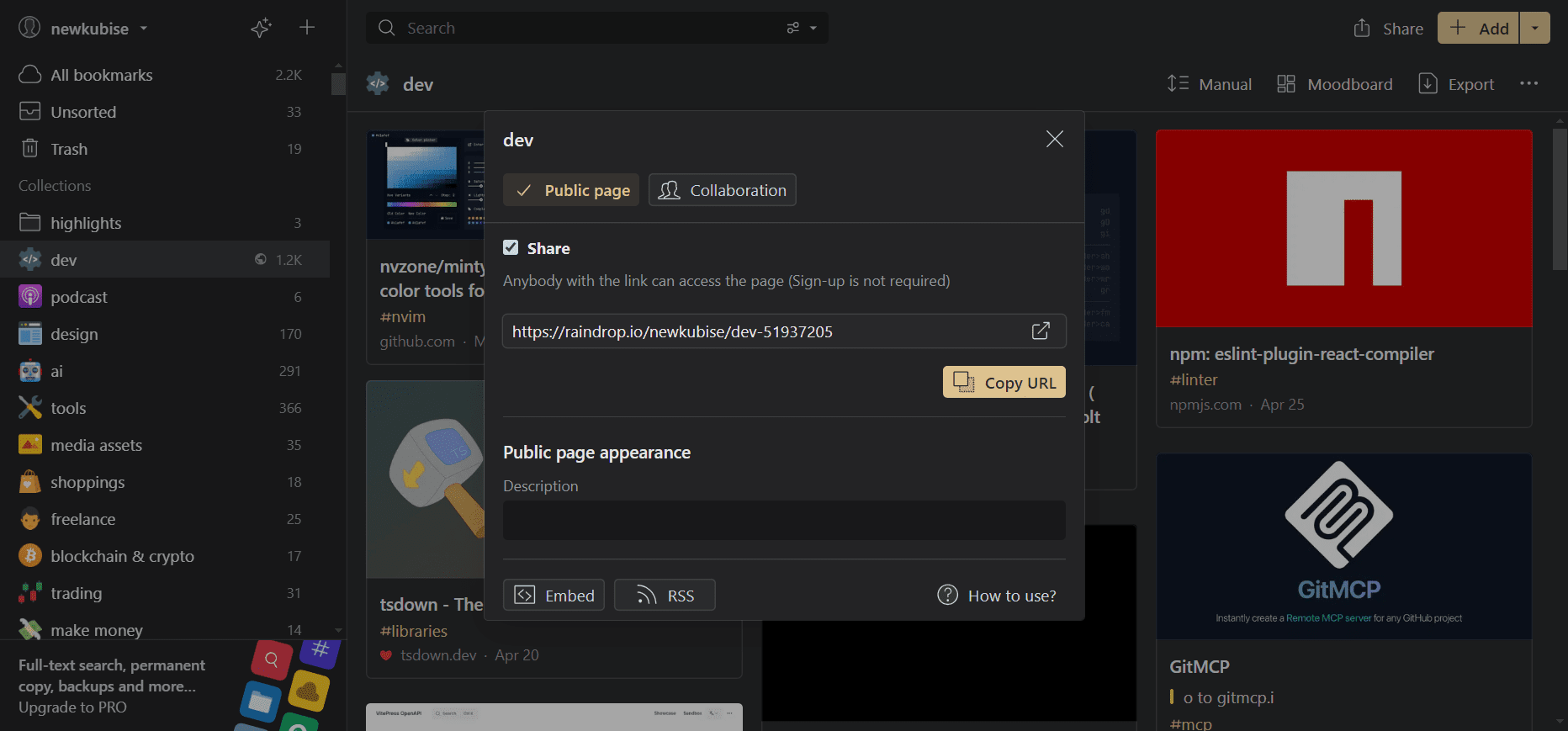The image size is (1568, 731).
Task: Open the npm eslint-plugin-react-compiler thumbnail
Action: 1344,229
